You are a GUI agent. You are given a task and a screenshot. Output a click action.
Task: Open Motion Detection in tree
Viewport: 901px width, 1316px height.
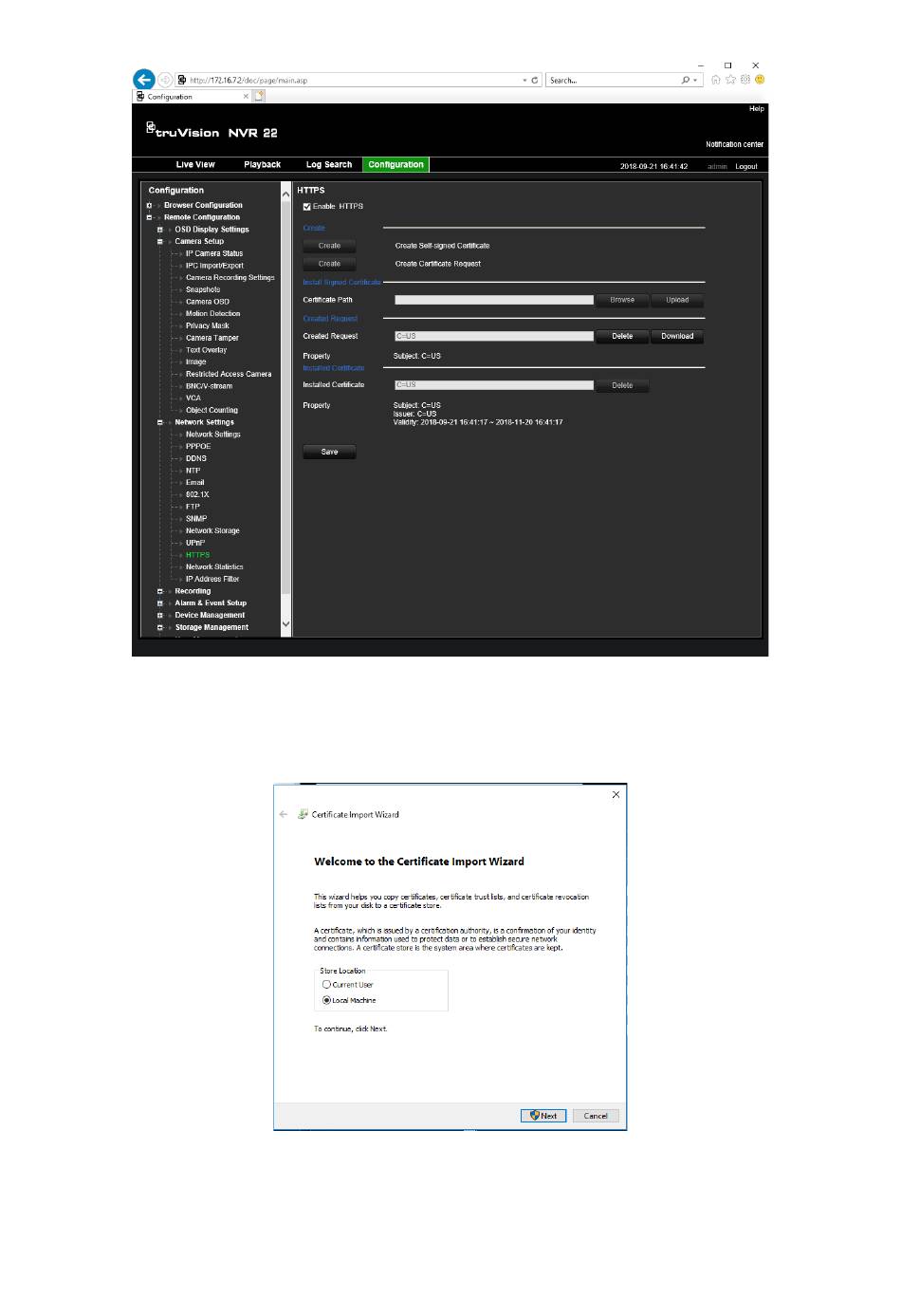coord(212,314)
